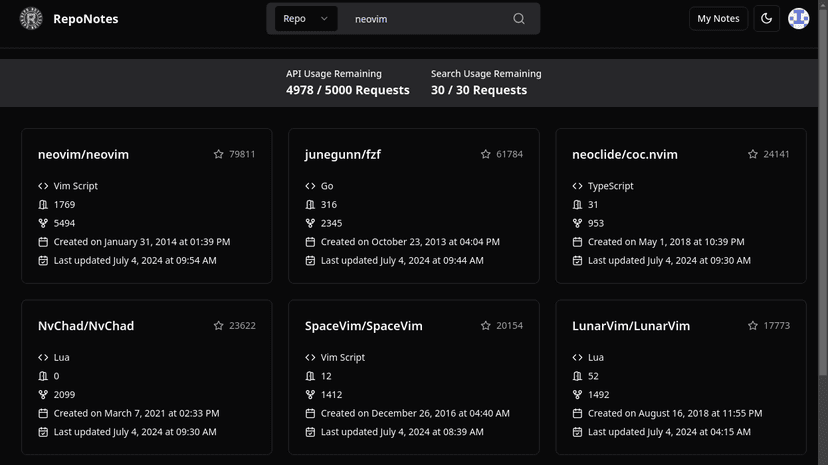Click the star icon on neovim/neovim
The height and width of the screenshot is (465, 828).
(x=219, y=154)
